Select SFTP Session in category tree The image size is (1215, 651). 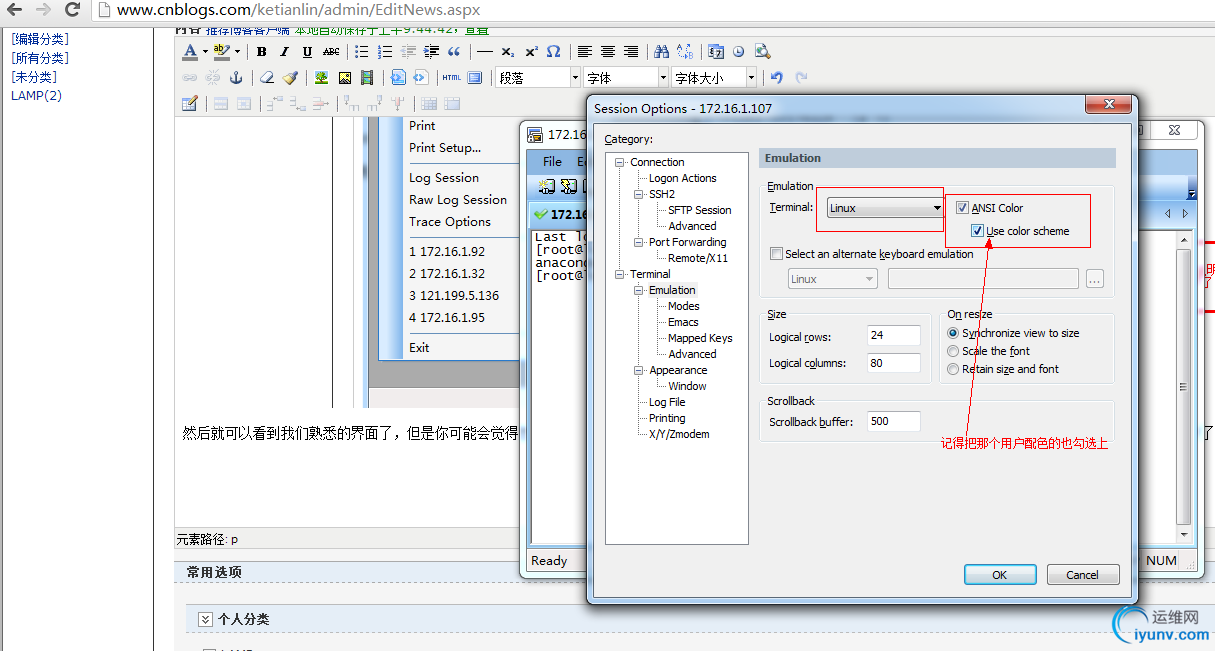click(700, 210)
